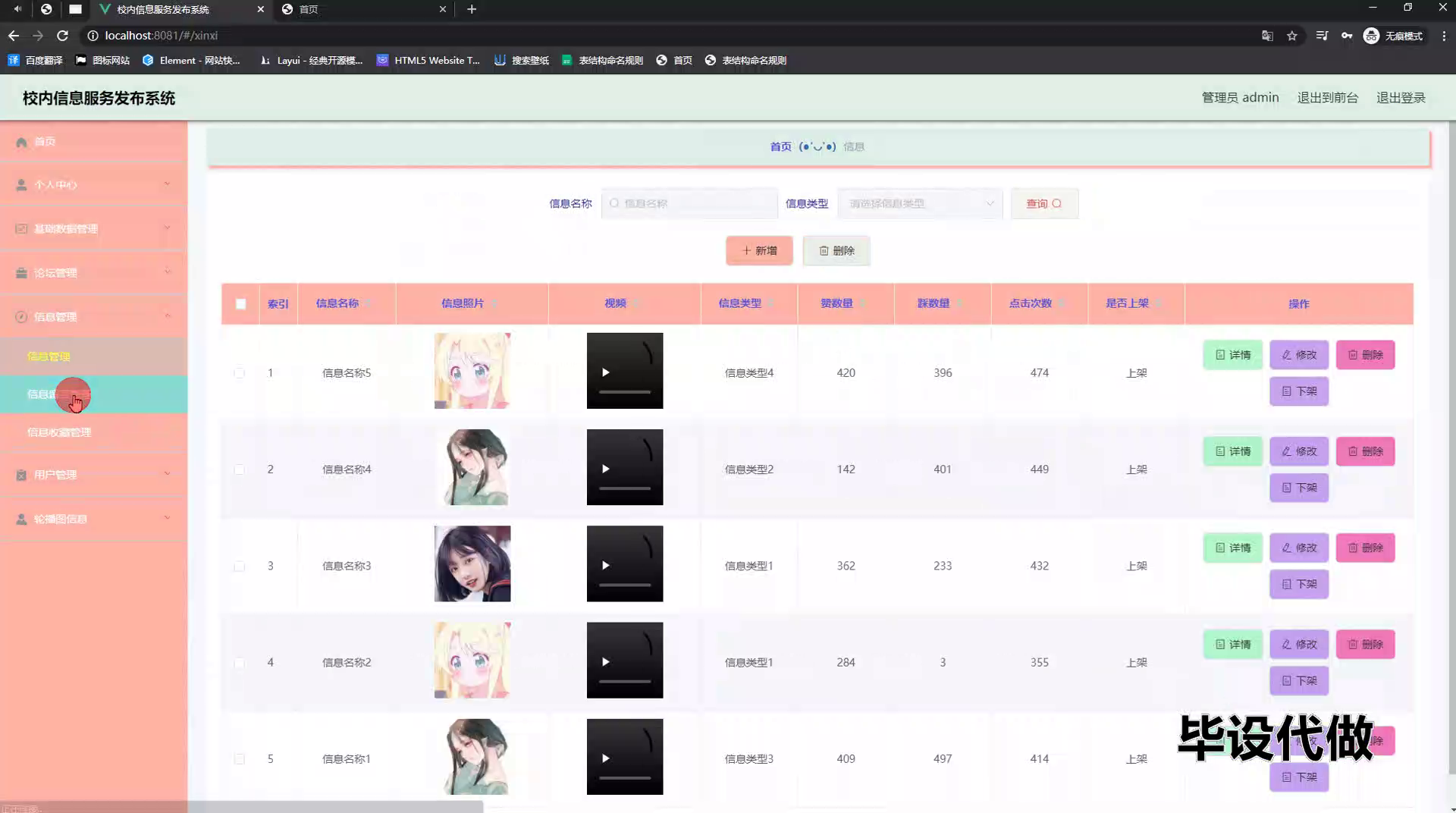Expand the 用户管理 sidebar menu
This screenshot has height=813, width=1456.
click(93, 475)
